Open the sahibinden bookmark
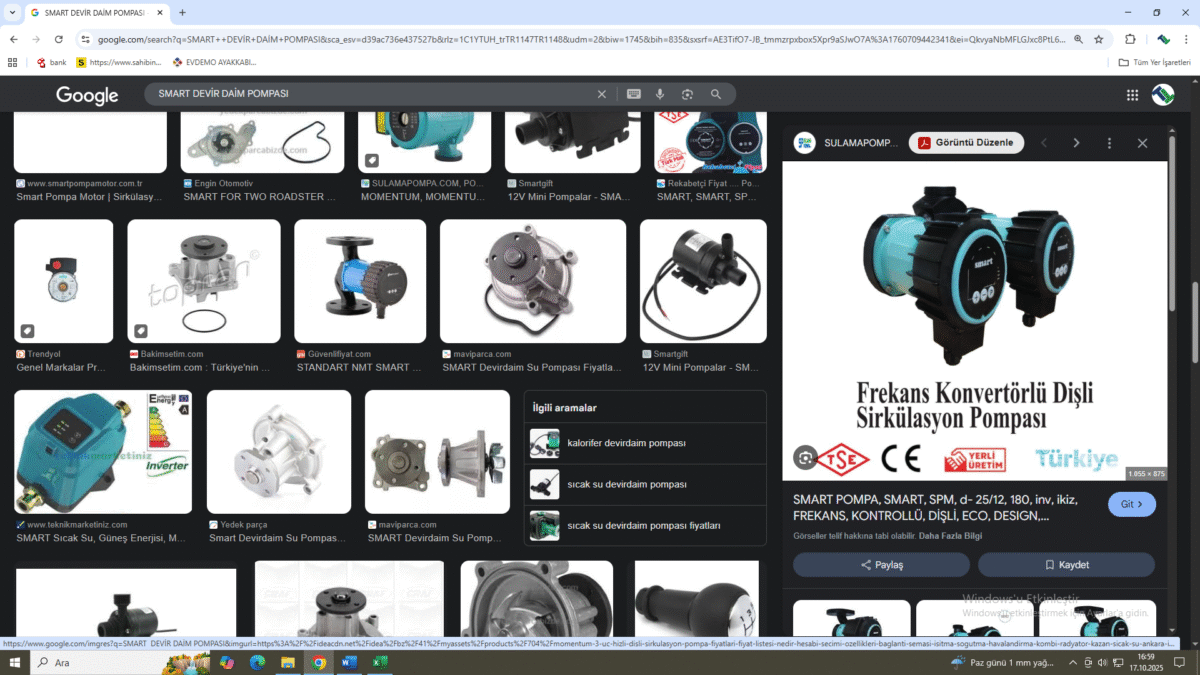Viewport: 1200px width, 675px height. coord(122,62)
